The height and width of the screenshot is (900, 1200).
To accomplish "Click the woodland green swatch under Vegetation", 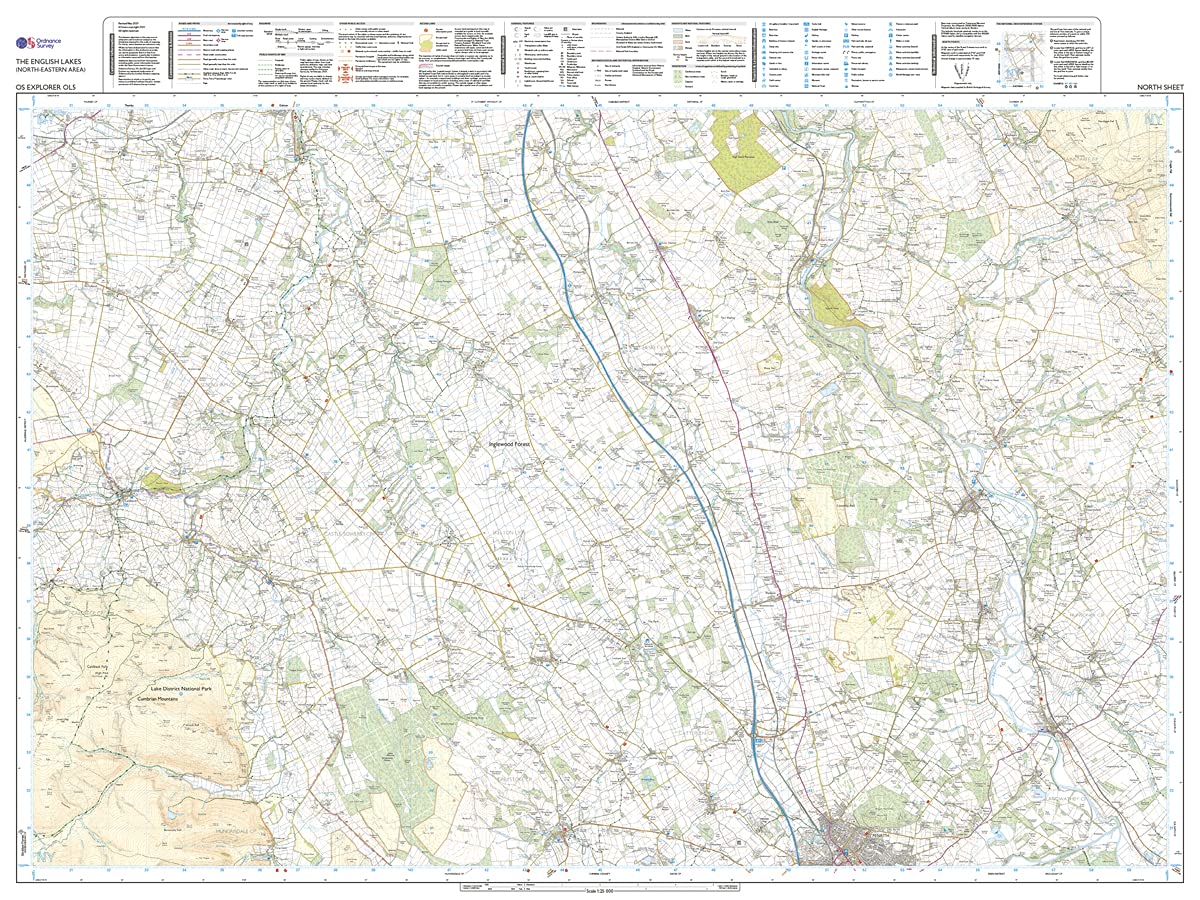I will [x=677, y=71].
